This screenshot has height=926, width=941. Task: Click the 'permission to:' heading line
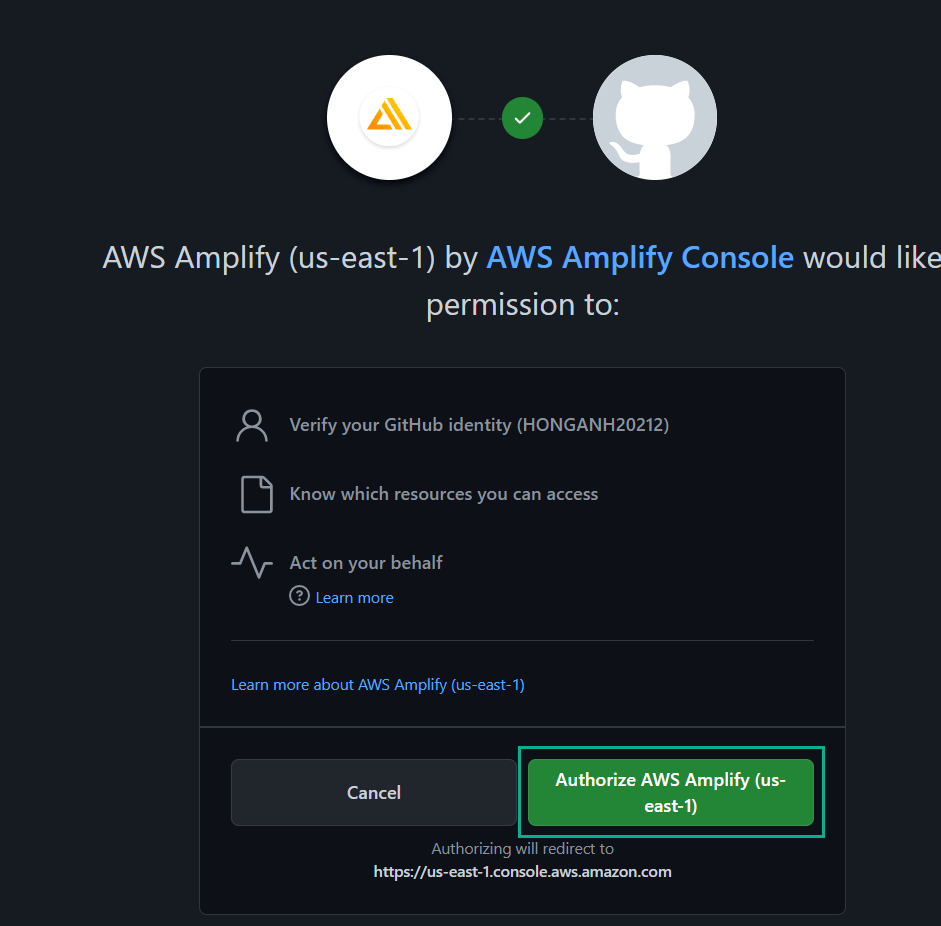(523, 304)
